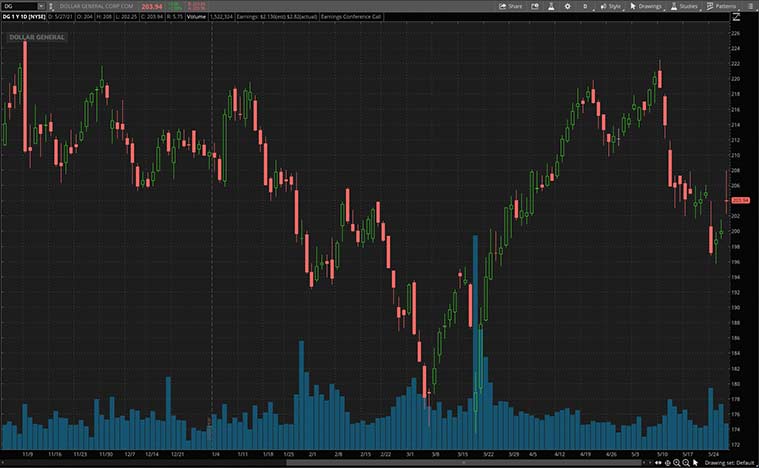Click the zoom in magnifier icon
This screenshot has width=759, height=468.
click(x=676, y=462)
